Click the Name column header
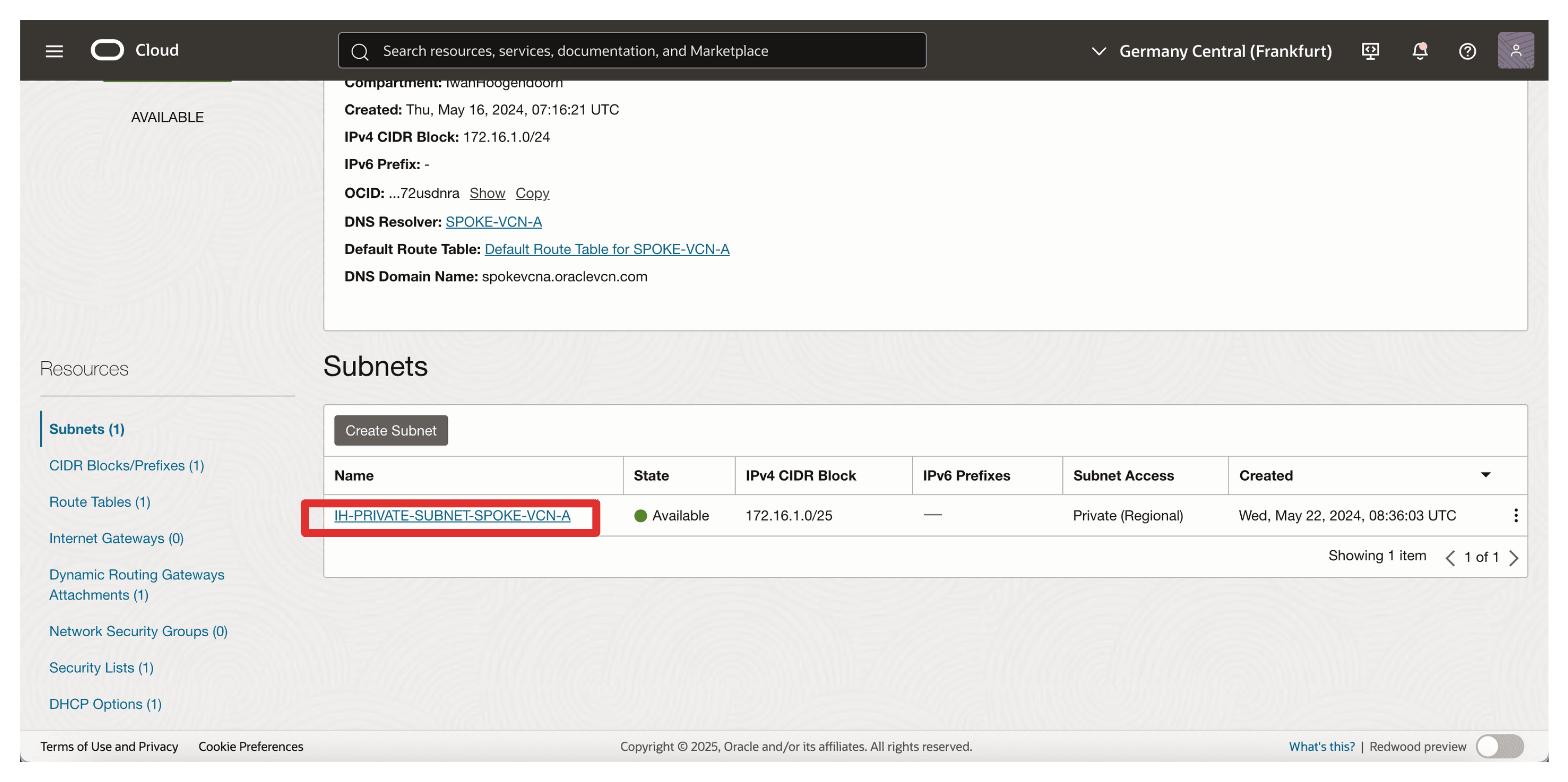 pyautogui.click(x=354, y=476)
